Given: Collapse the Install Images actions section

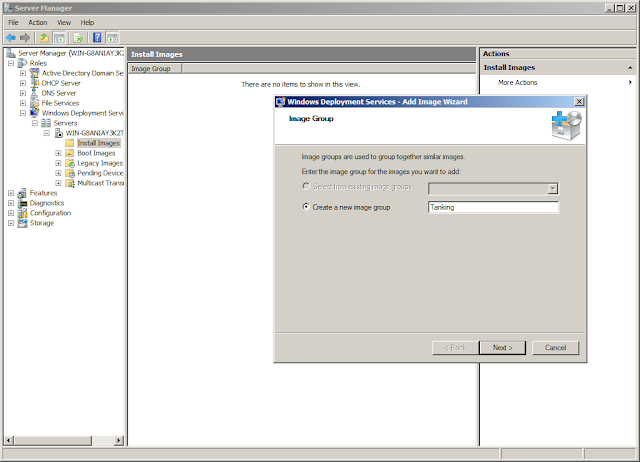Looking at the screenshot, I should tap(630, 68).
